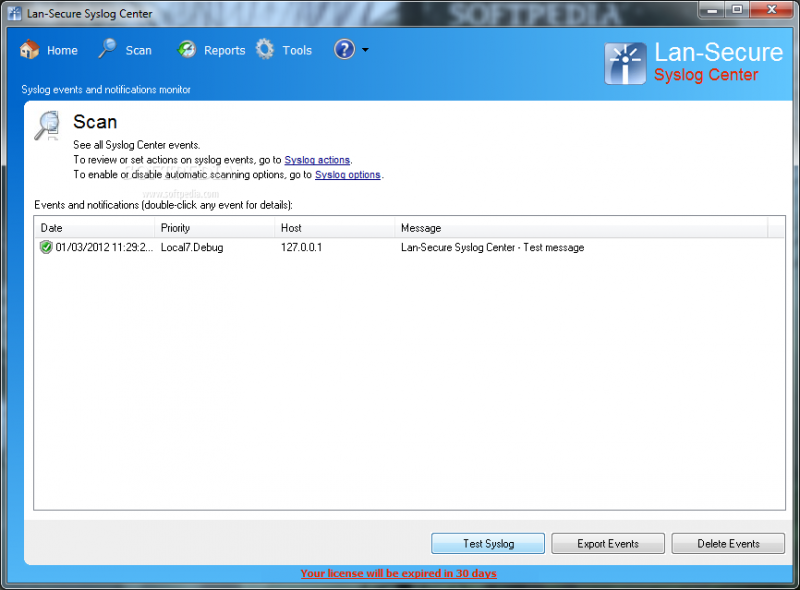Click the app icon in title bar
Screen dimensions: 800x590
15,13
